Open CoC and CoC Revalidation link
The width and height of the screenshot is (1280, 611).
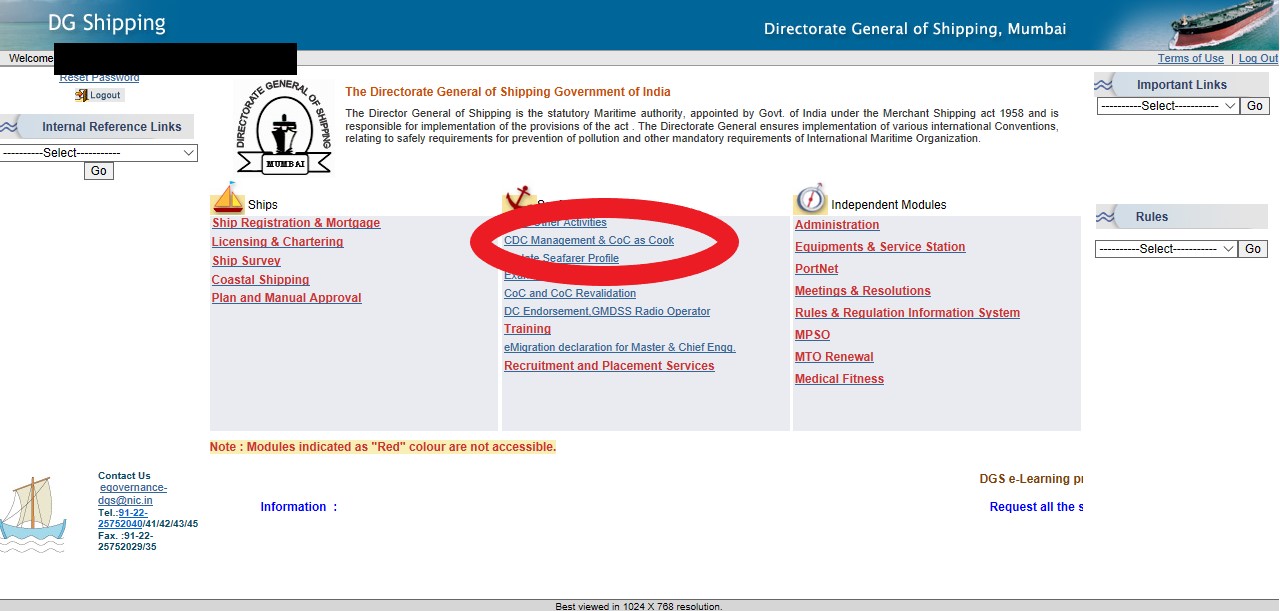(570, 294)
